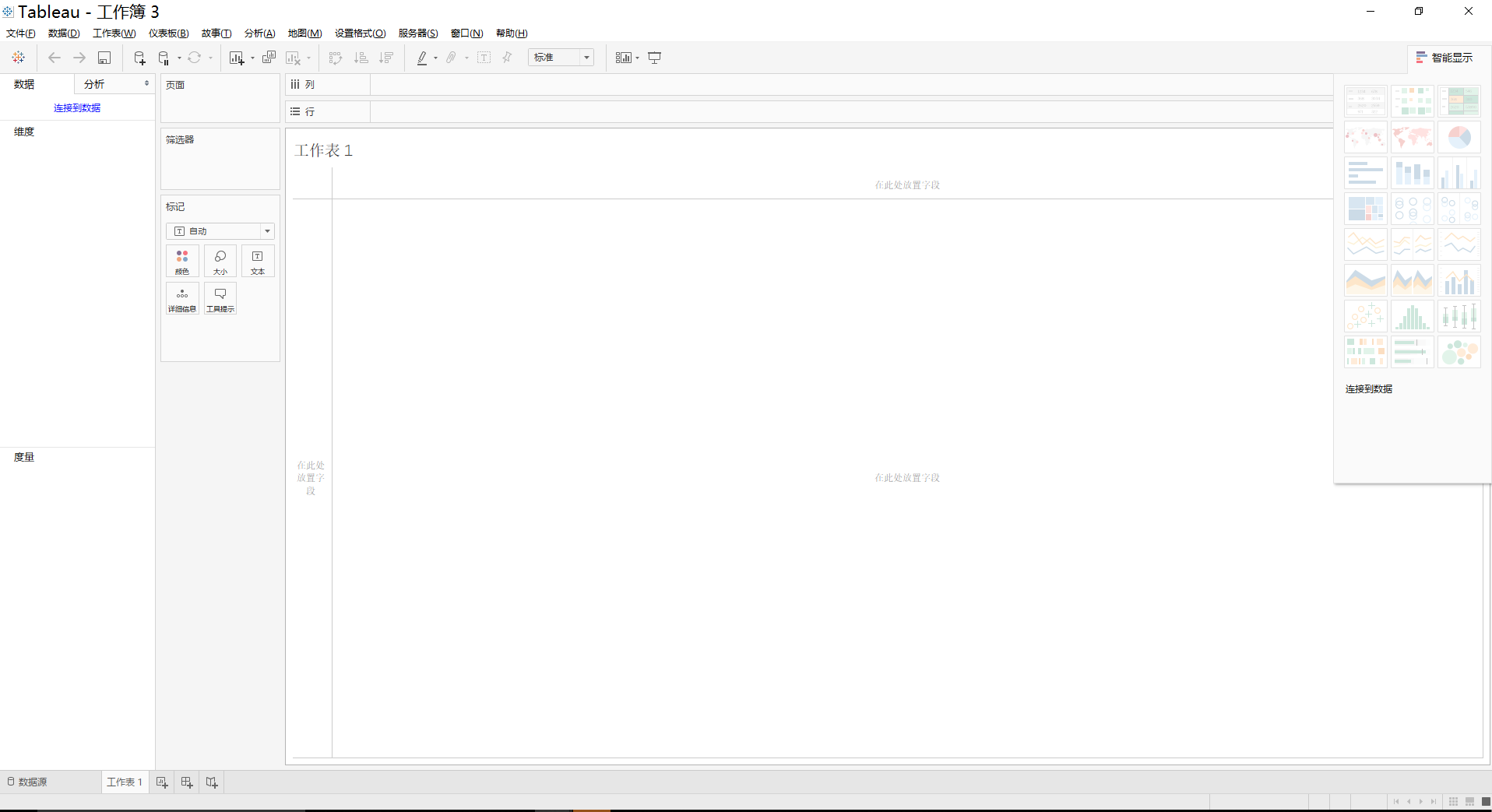Click the 工作表 1 worksheet title

tap(324, 150)
